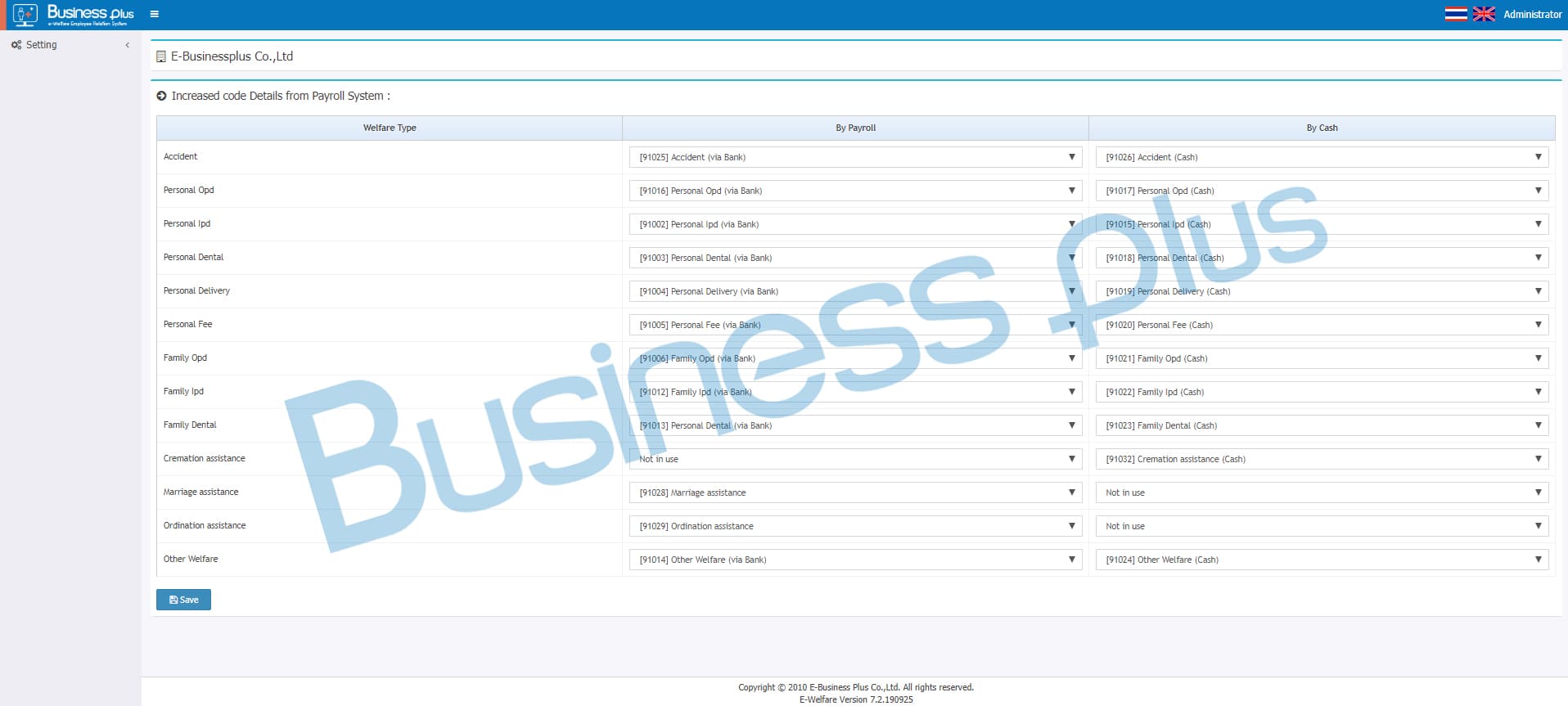Click the Personal Fee row label

[x=187, y=324]
